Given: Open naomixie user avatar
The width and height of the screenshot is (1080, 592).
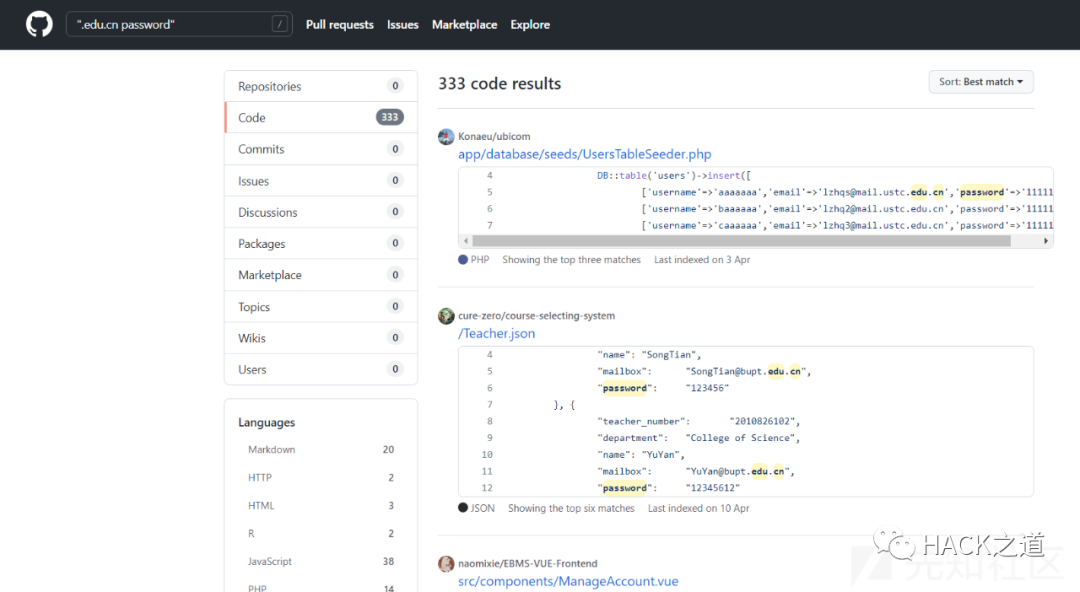Looking at the screenshot, I should click(x=446, y=564).
